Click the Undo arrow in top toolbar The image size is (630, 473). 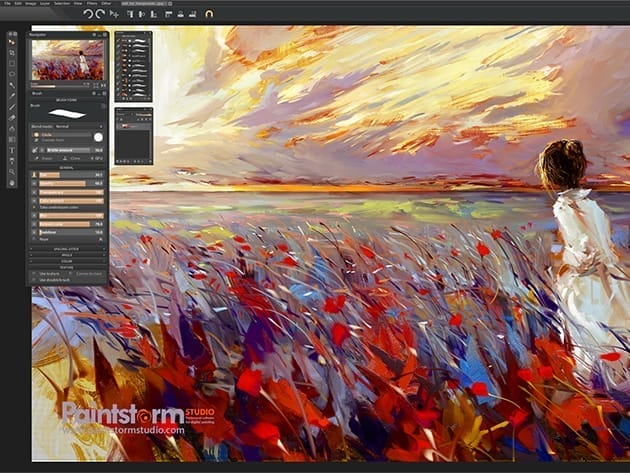88,14
